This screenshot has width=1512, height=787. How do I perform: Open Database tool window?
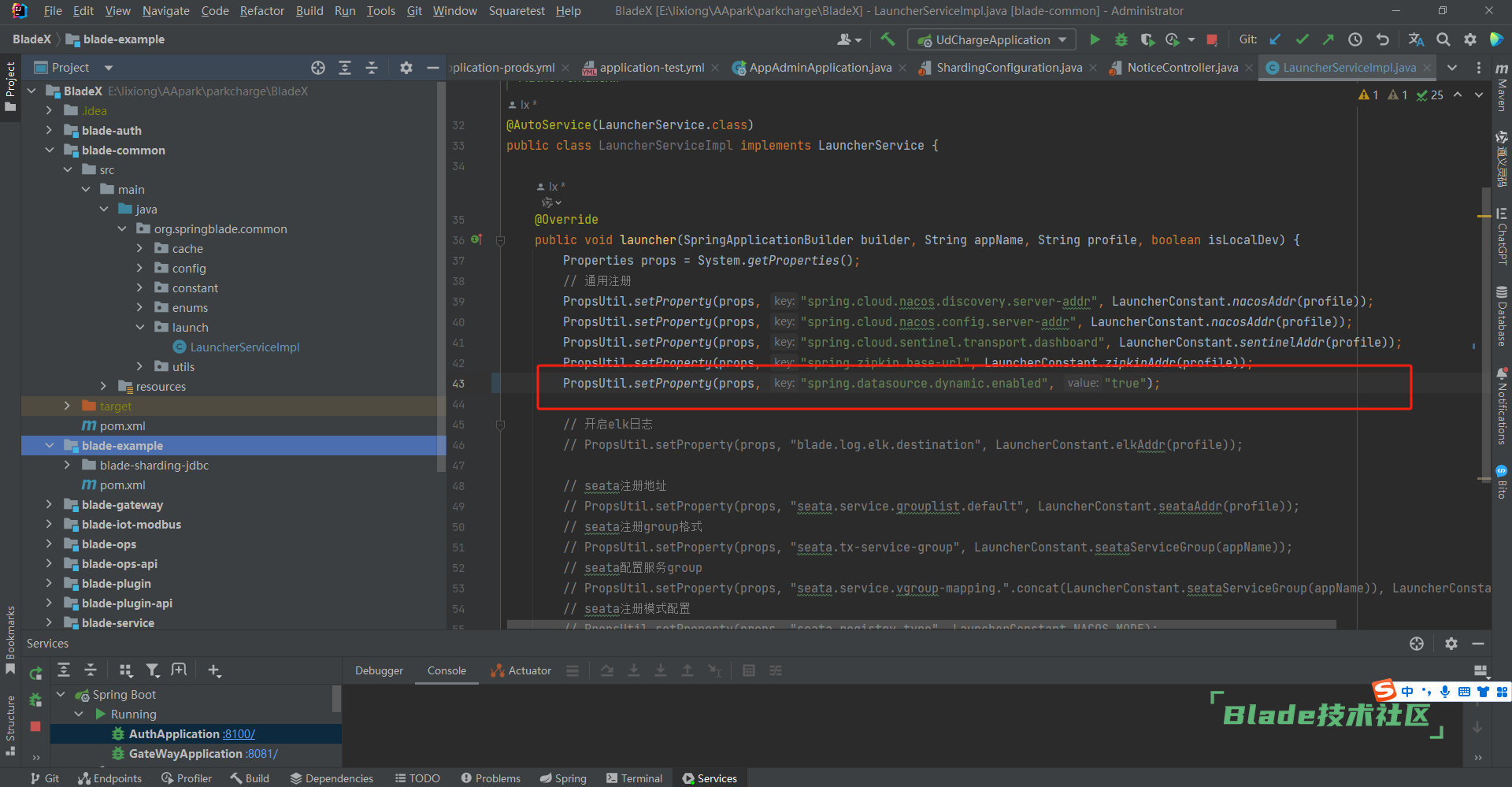point(1502,316)
